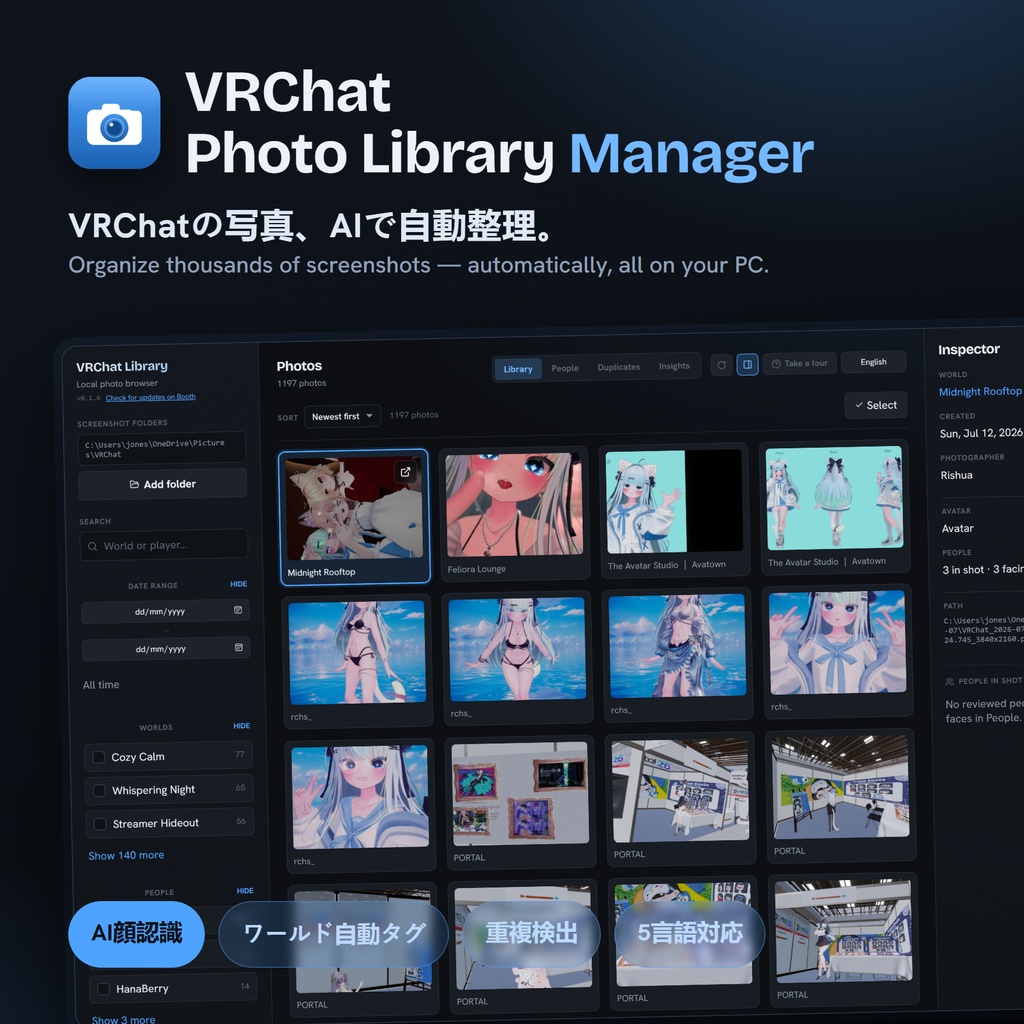Switch to the Duplicates tab

[618, 367]
